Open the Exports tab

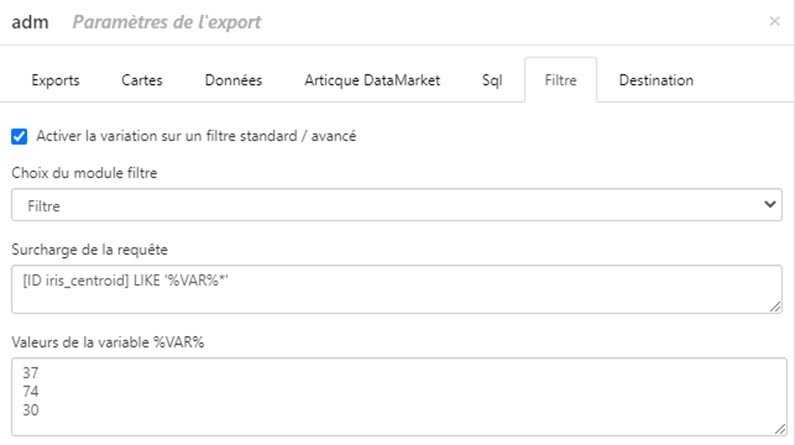coord(55,80)
